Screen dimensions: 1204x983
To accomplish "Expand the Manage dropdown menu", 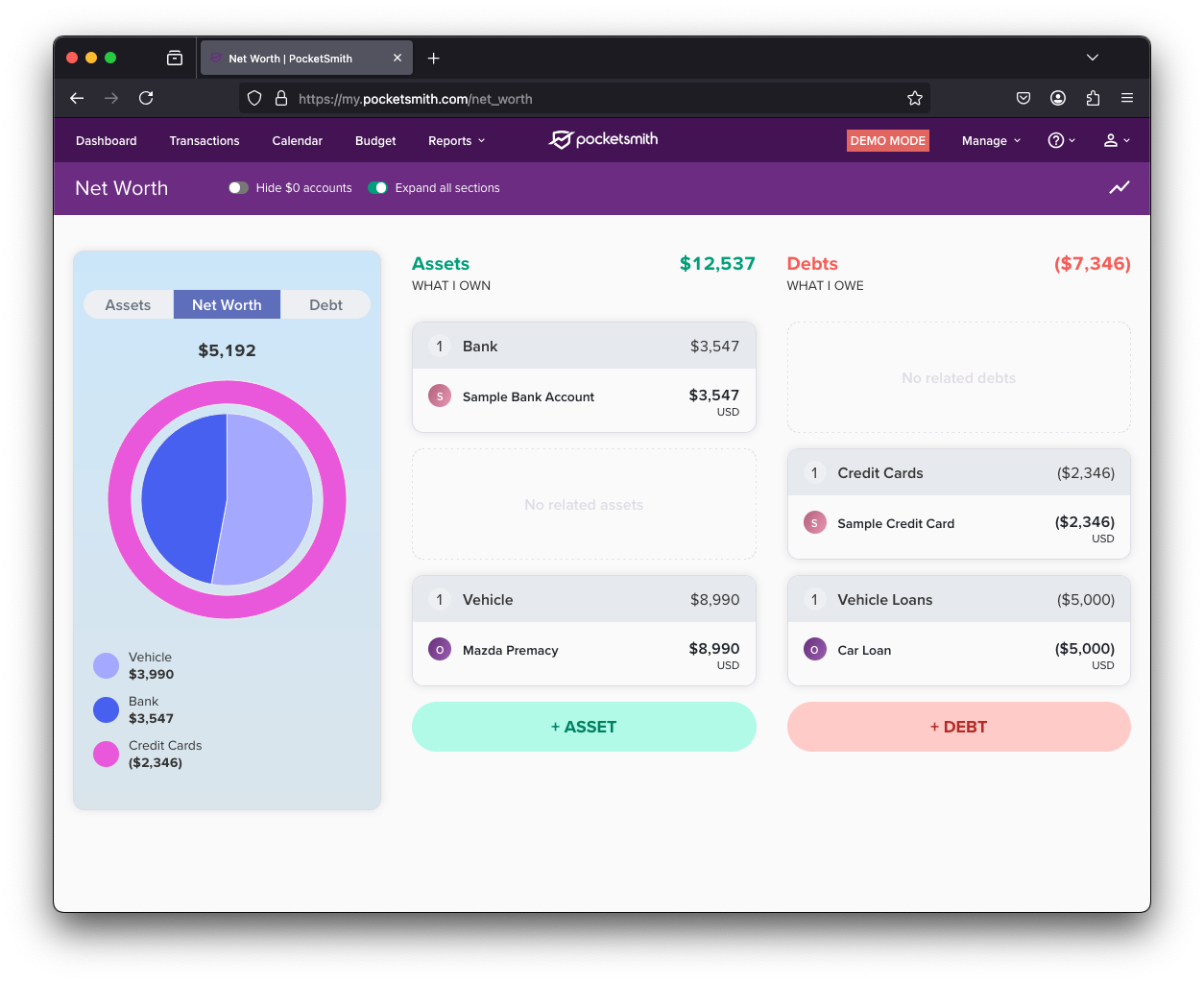I will coord(991,141).
